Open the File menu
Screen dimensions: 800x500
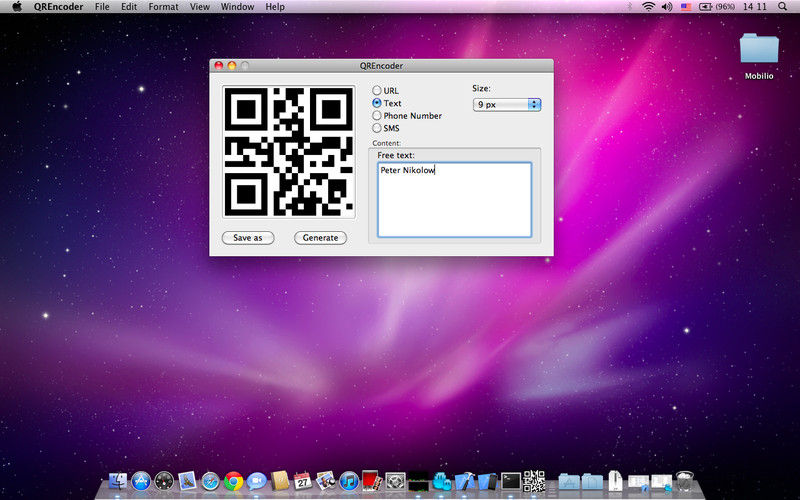click(x=102, y=7)
